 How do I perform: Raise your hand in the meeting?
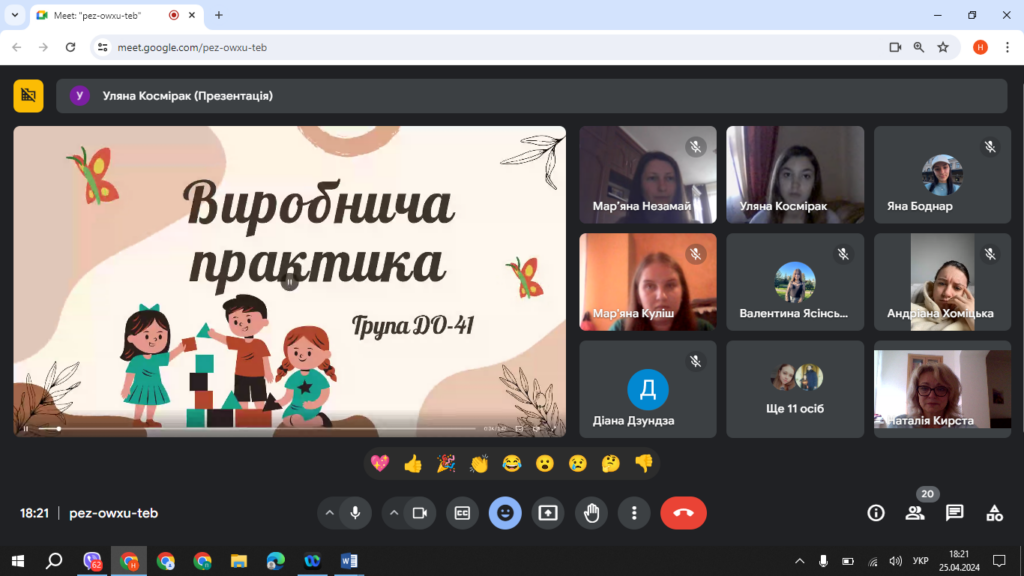click(x=591, y=513)
